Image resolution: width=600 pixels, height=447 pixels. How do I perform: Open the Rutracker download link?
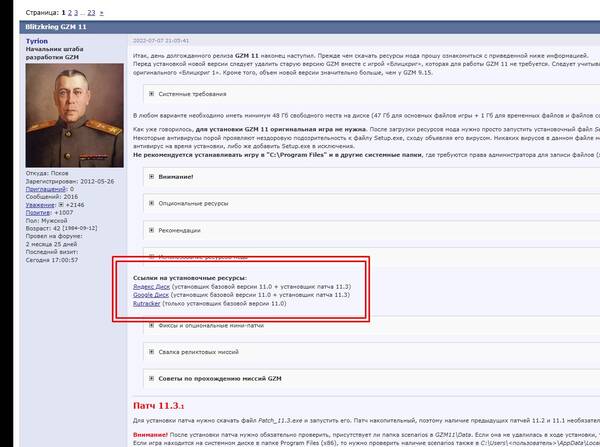(x=147, y=303)
